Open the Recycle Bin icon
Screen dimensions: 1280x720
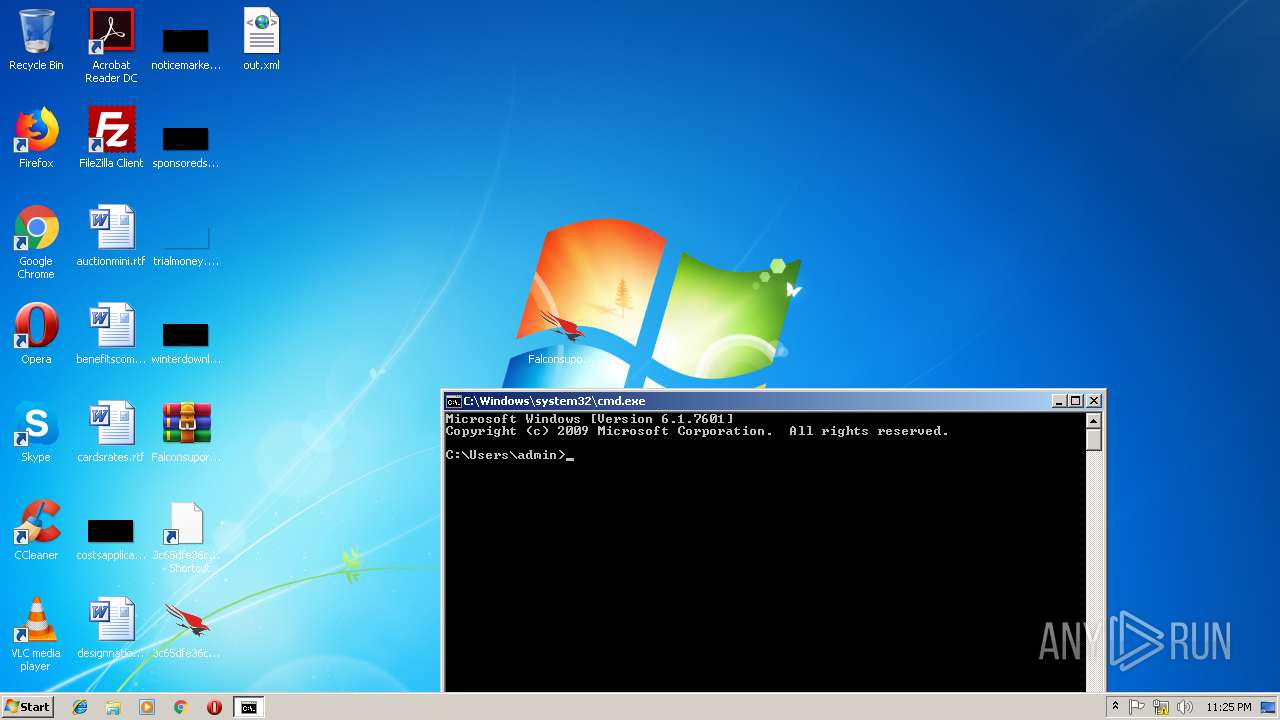point(36,40)
